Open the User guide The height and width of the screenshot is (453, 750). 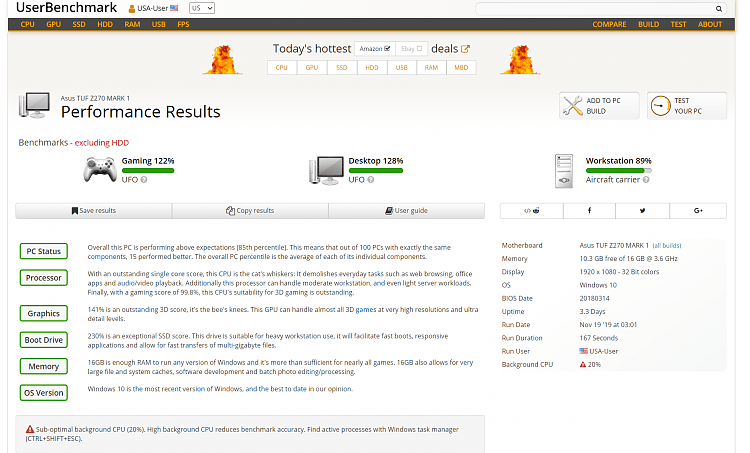coord(407,211)
